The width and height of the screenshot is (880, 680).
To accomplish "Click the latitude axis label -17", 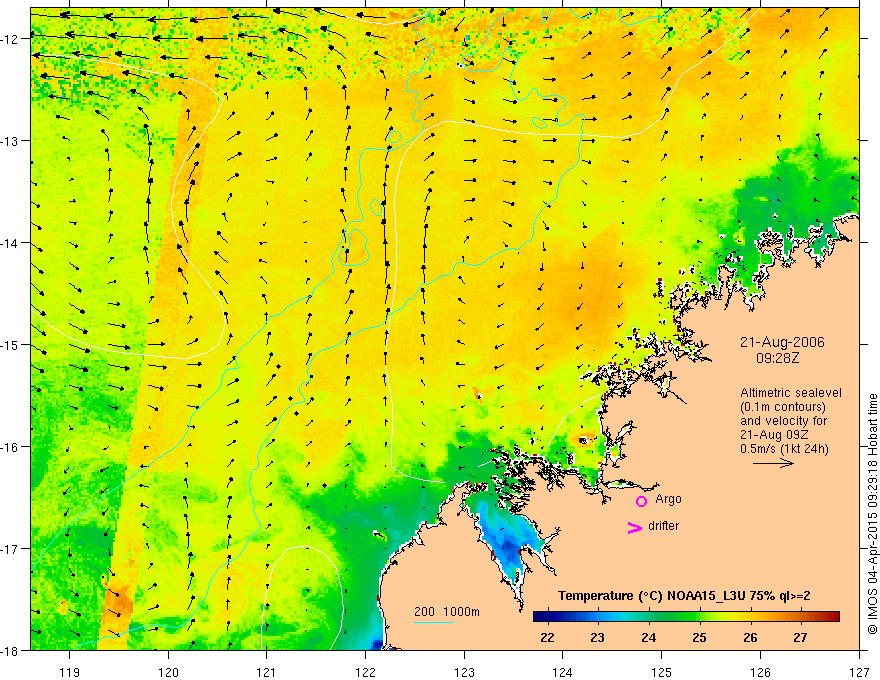I will click(x=10, y=549).
